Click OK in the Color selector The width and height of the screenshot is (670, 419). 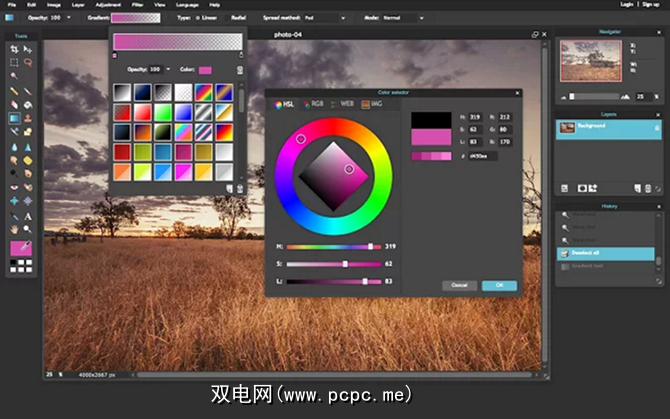[500, 285]
